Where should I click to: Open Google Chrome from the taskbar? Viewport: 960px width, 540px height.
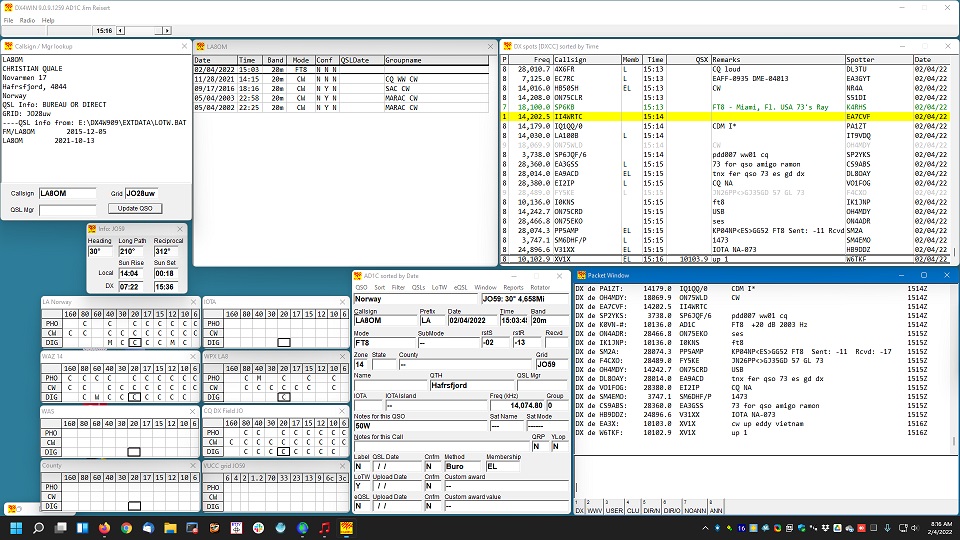tap(127, 528)
